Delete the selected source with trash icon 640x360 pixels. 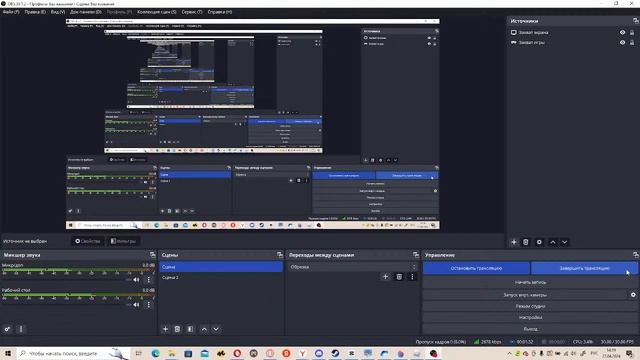pos(526,242)
